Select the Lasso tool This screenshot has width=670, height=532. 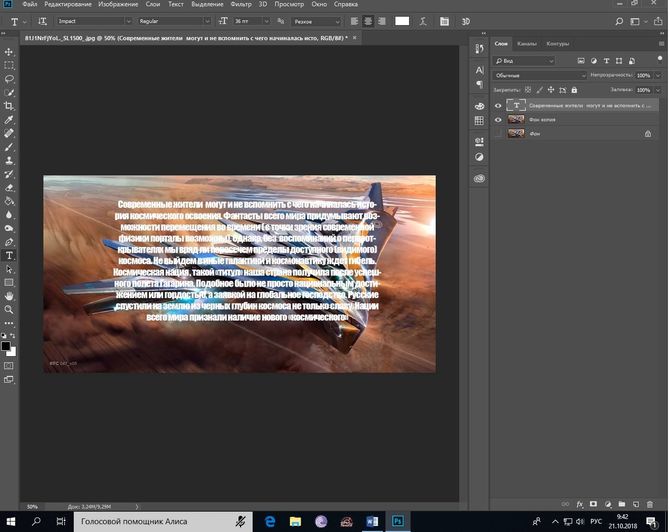pyautogui.click(x=9, y=77)
